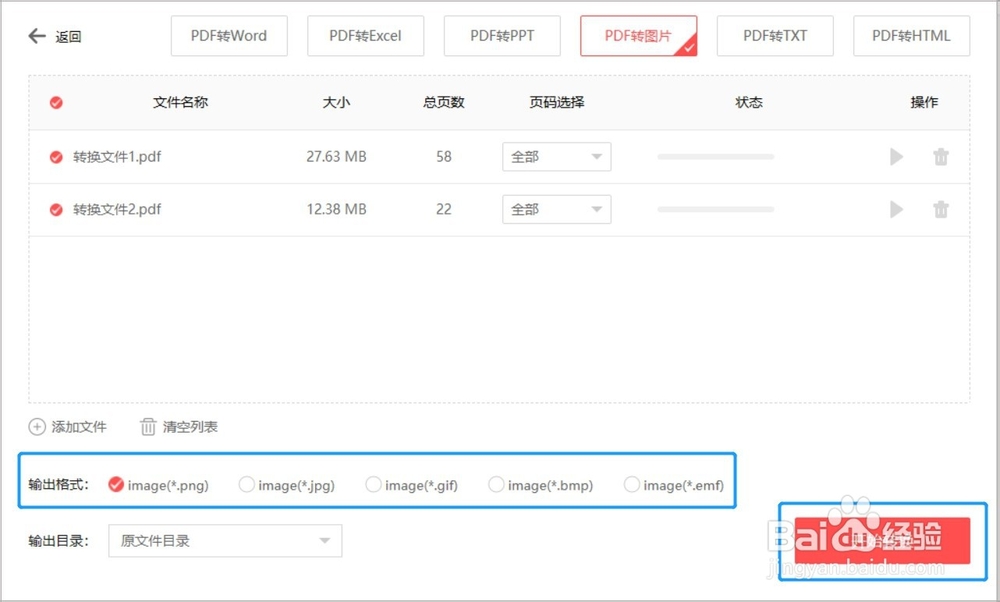The height and width of the screenshot is (602, 1000).
Task: Switch to PDF转图片 tab
Action: 638,36
